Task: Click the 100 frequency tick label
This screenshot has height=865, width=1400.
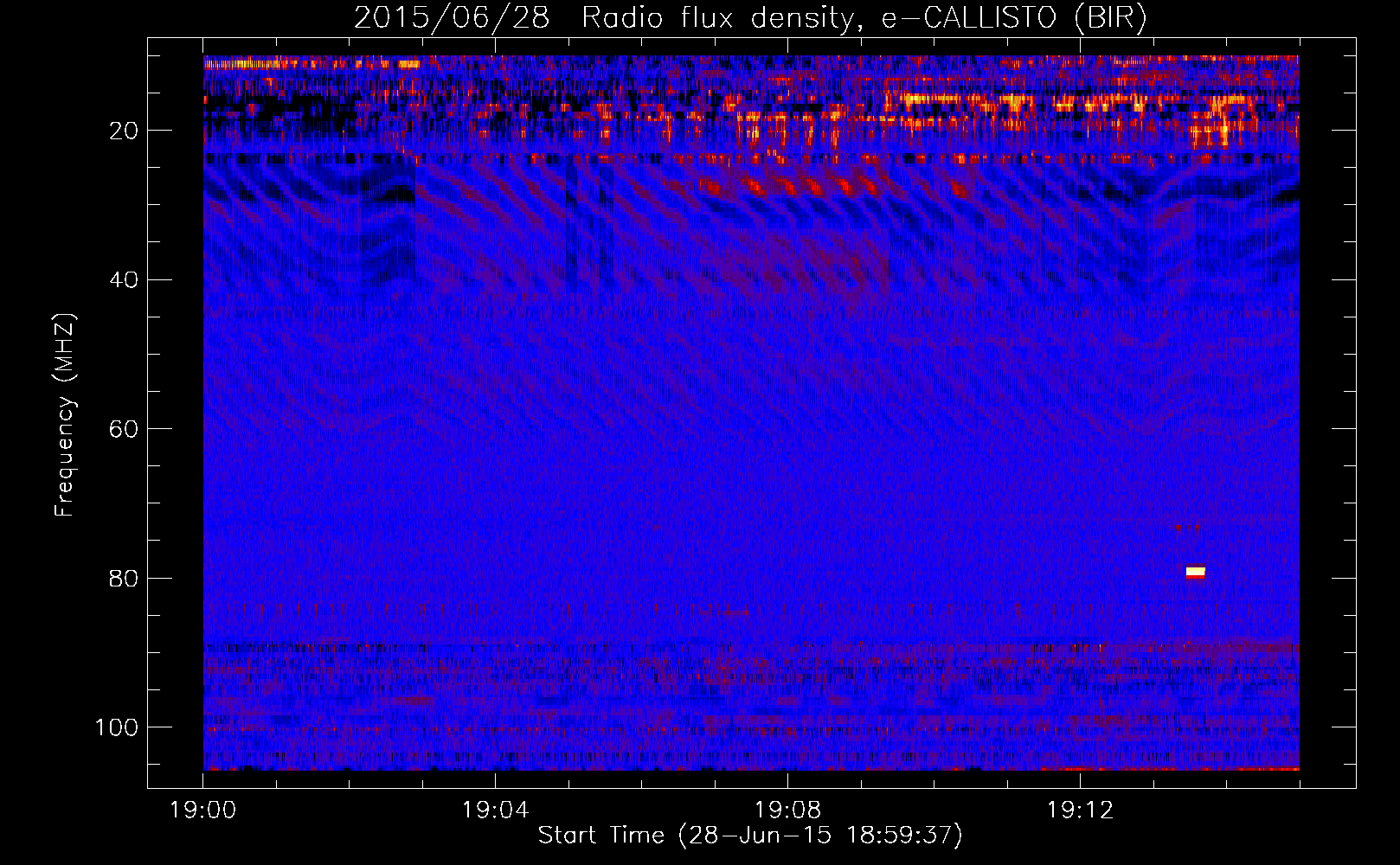Action: [x=117, y=727]
